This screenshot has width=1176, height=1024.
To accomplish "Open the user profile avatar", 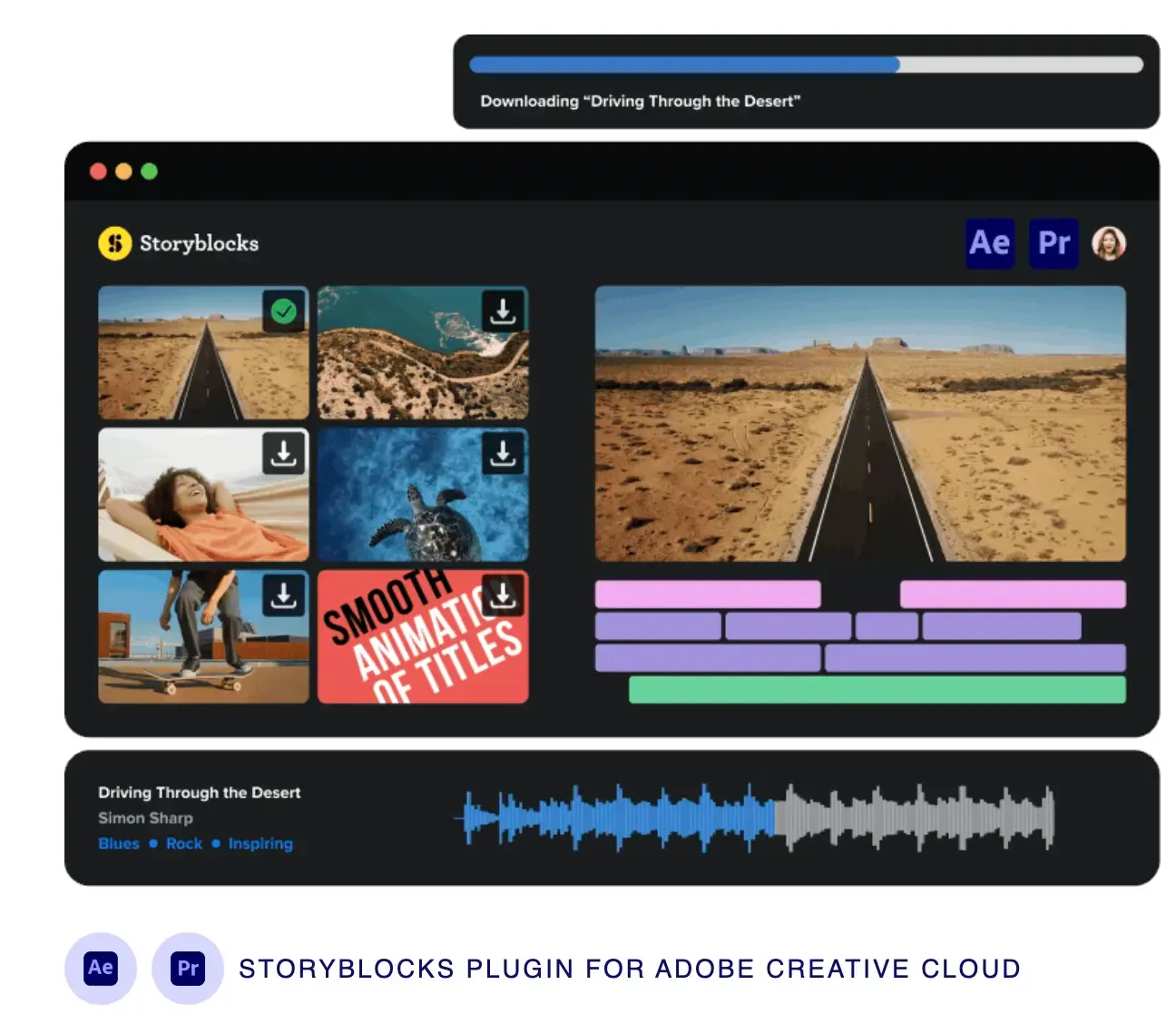I will (x=1109, y=243).
